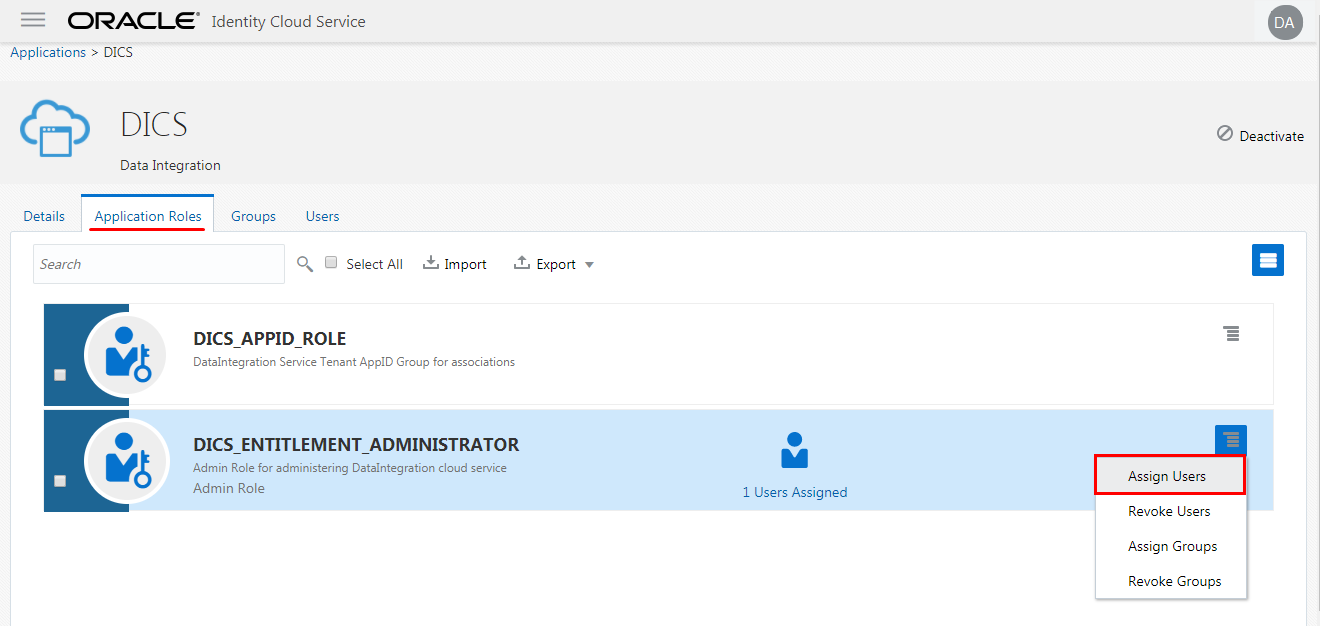Click the Data Integration subtitle

coord(170,165)
